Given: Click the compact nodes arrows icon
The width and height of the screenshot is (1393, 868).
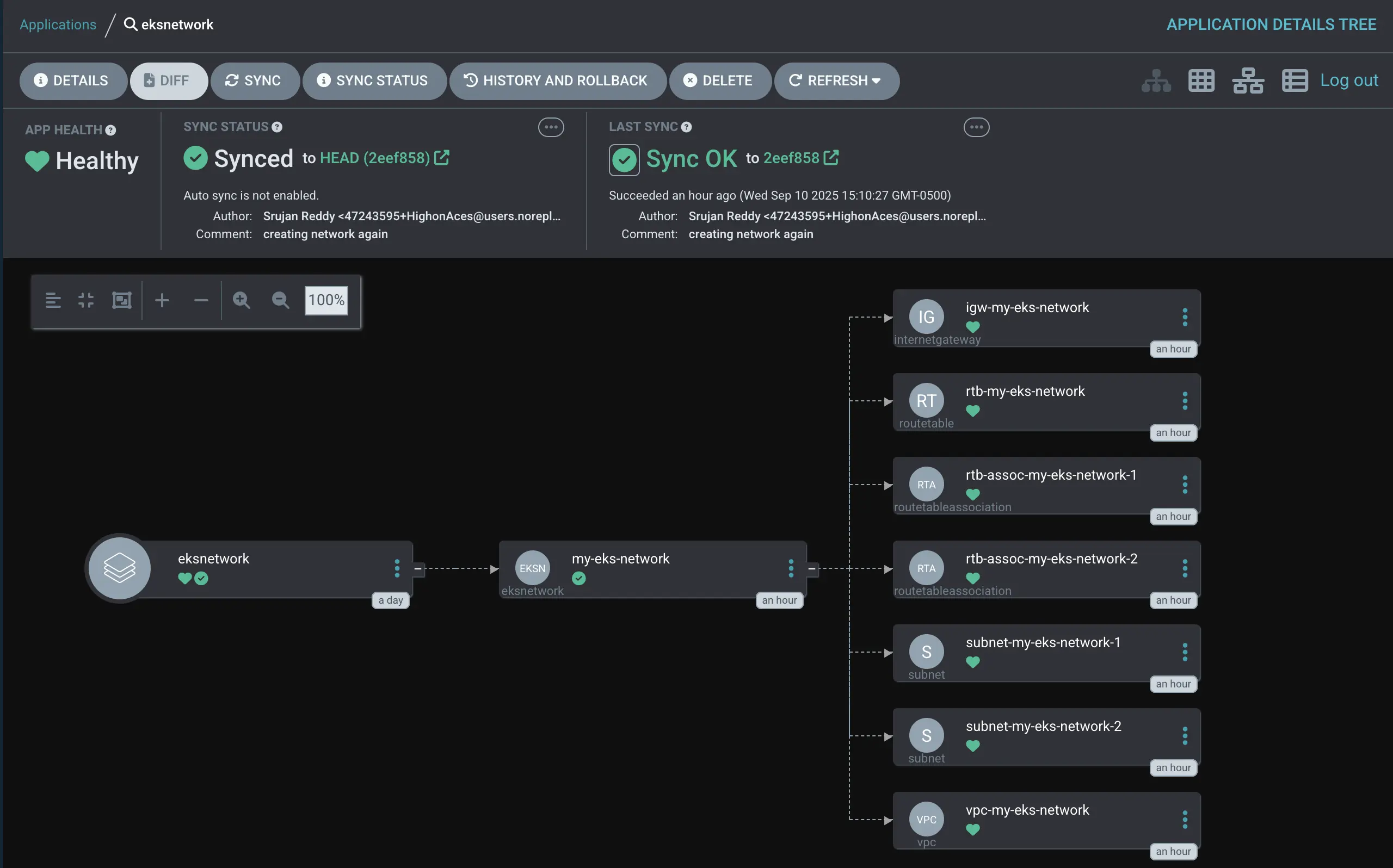Looking at the screenshot, I should (x=85, y=300).
